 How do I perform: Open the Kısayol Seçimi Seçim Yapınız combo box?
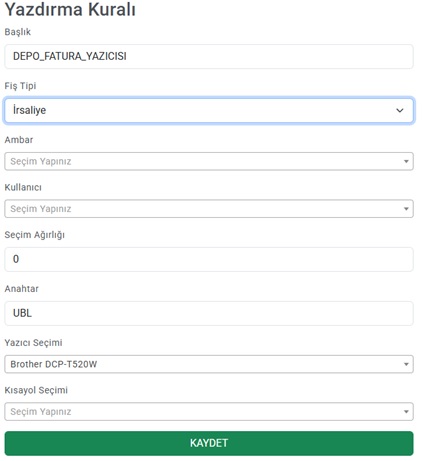click(209, 412)
